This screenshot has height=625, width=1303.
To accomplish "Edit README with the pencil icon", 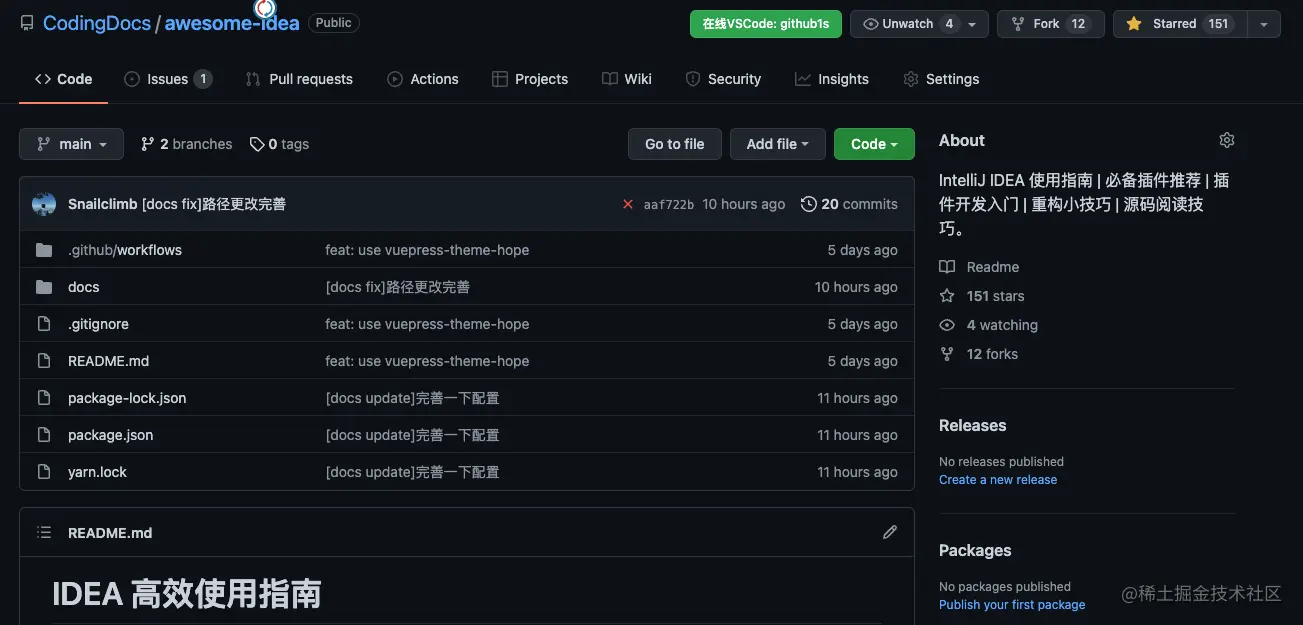I will (x=890, y=532).
